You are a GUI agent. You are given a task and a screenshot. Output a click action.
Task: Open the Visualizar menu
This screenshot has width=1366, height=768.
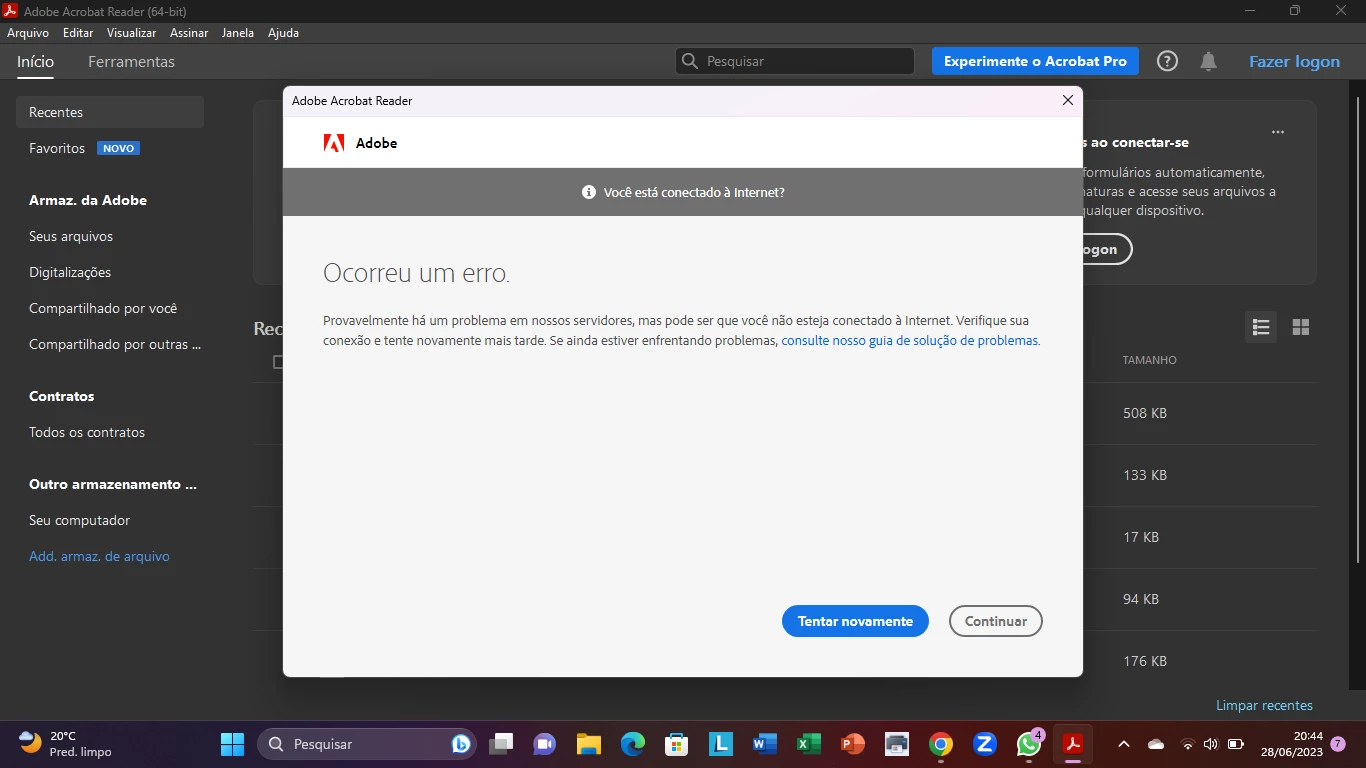(x=132, y=33)
